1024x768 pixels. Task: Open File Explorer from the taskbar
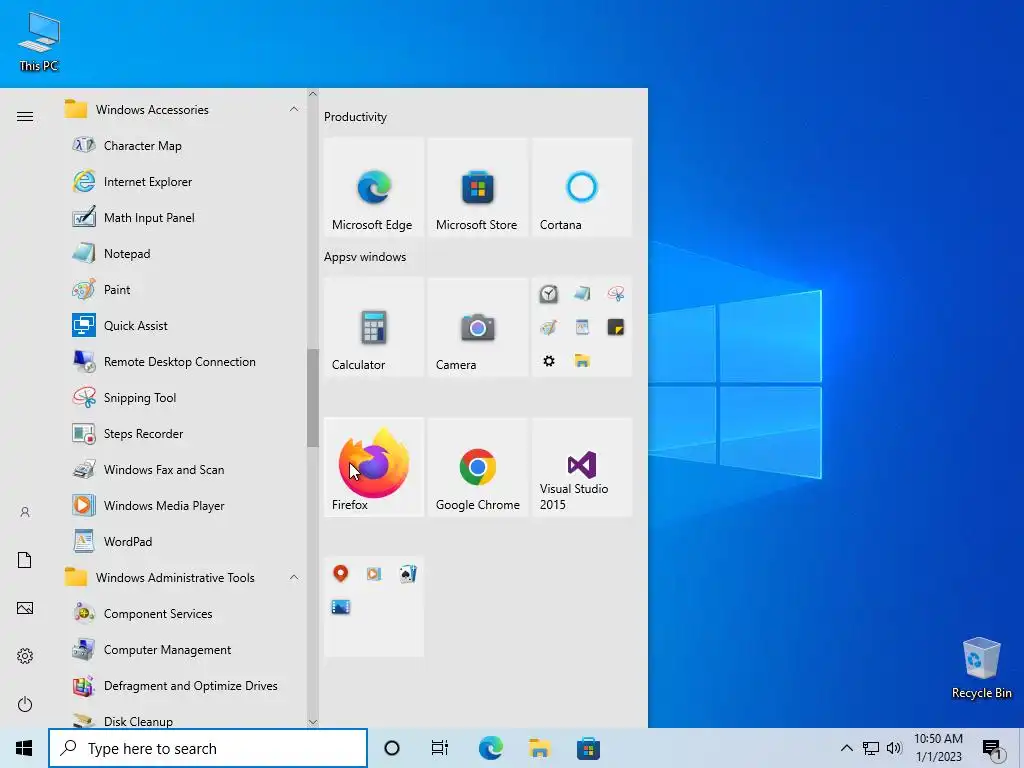539,748
